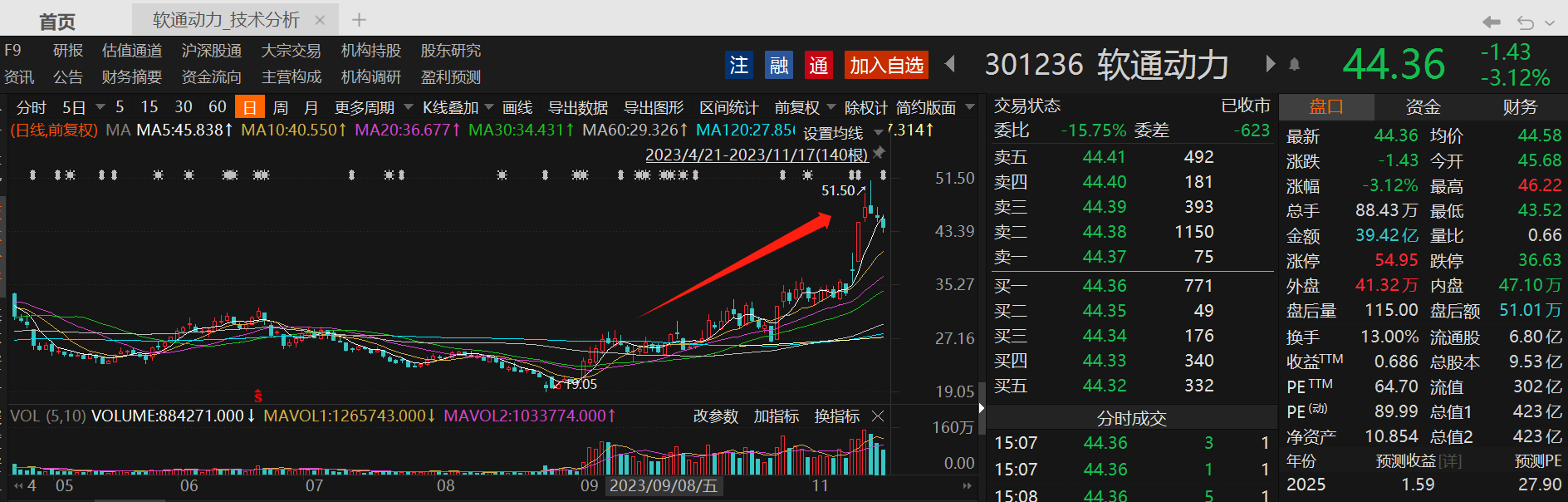The image size is (1568, 502).
Task: Click the 2023/4/21-2023/11/17(140根) date range link
Action: [757, 155]
